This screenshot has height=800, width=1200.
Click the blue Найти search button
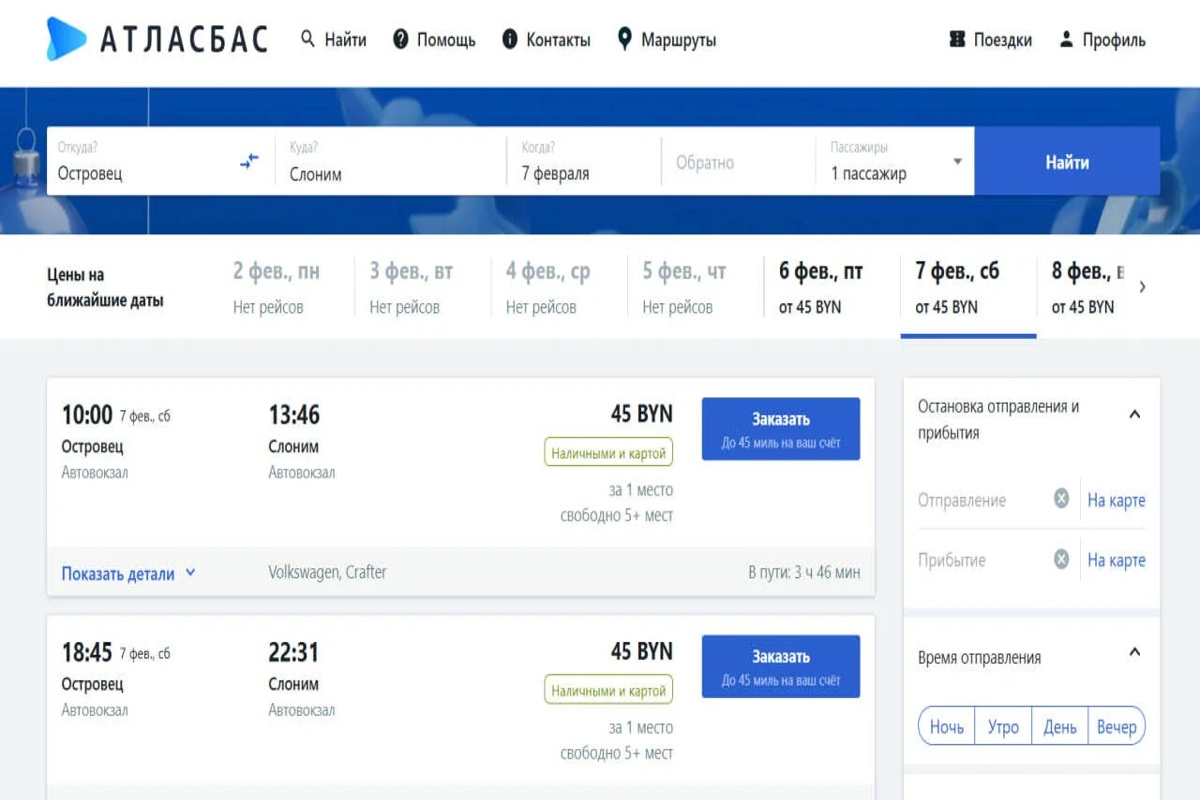click(x=1067, y=162)
